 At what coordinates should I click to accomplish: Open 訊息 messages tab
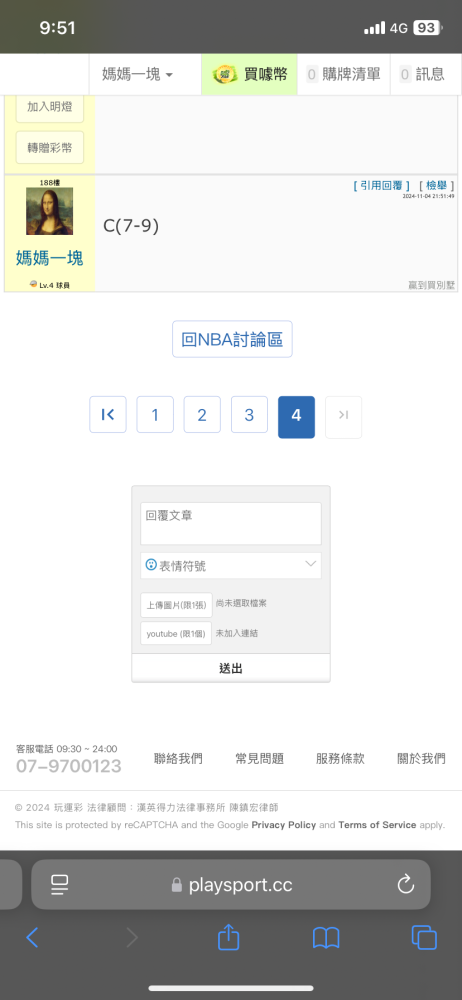click(423, 75)
